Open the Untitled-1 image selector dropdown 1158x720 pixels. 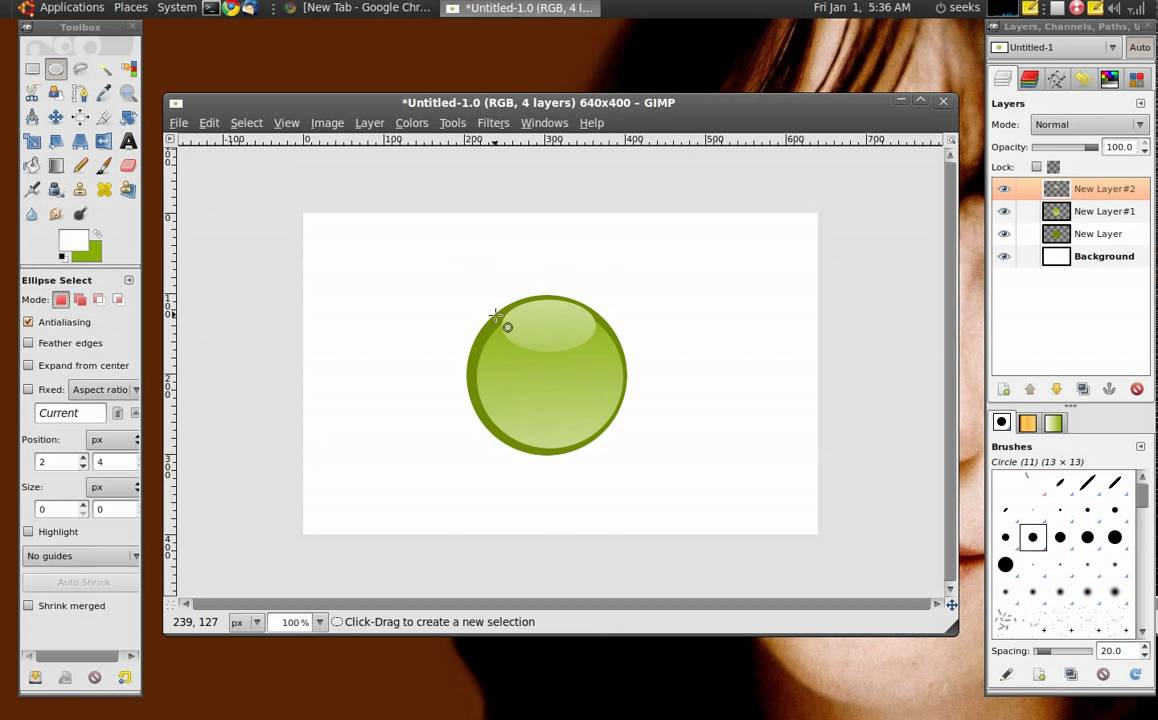coord(1055,47)
